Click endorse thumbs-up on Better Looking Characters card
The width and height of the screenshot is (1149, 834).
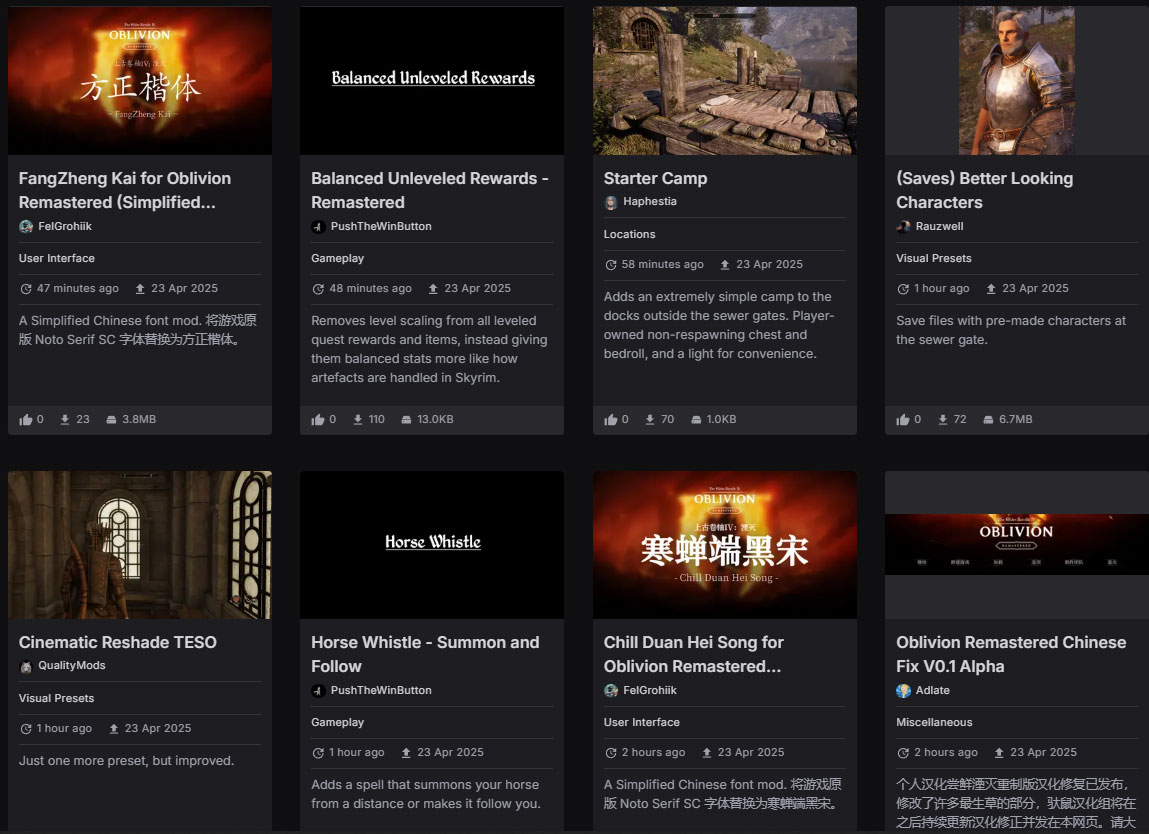(x=903, y=420)
